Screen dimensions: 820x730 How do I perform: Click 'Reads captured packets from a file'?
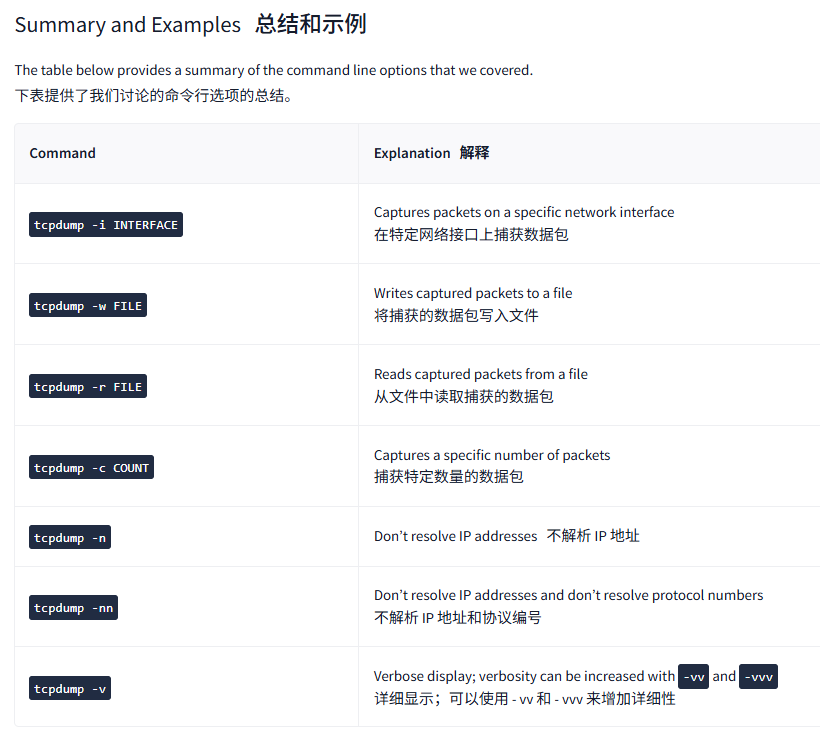pyautogui.click(x=481, y=374)
